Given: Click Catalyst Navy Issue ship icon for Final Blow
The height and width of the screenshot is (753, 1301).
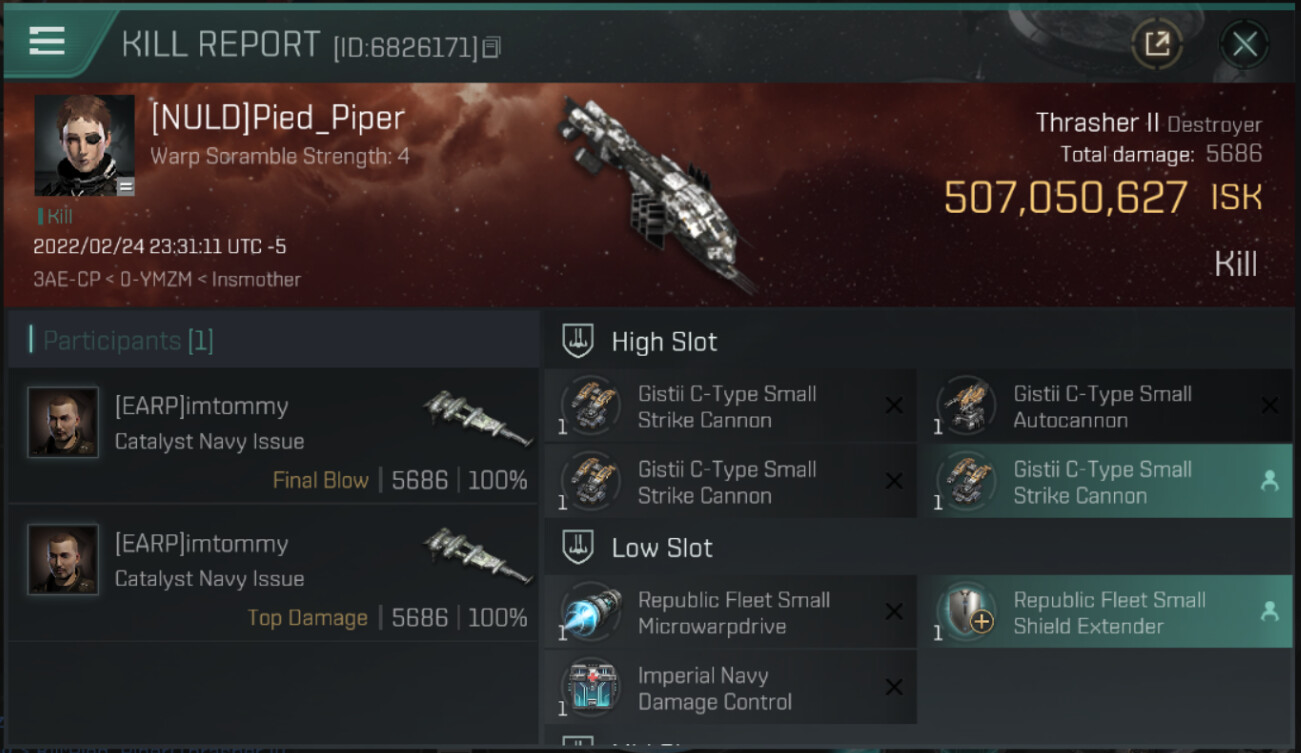Looking at the screenshot, I should 477,417.
